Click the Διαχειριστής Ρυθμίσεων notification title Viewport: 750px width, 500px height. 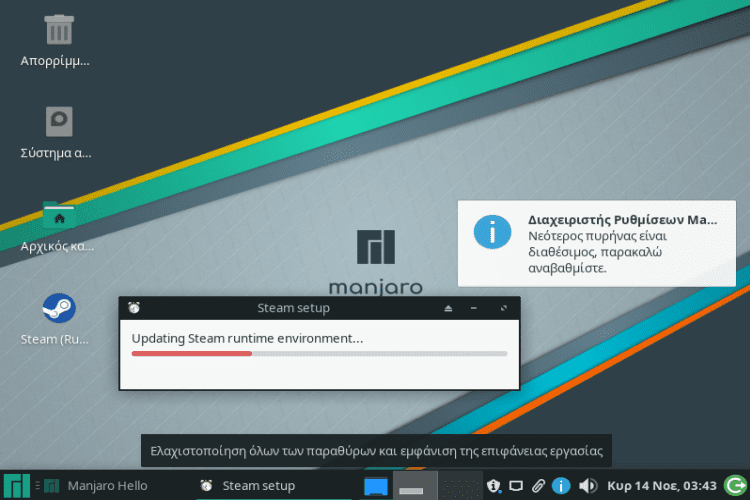pyautogui.click(x=622, y=220)
